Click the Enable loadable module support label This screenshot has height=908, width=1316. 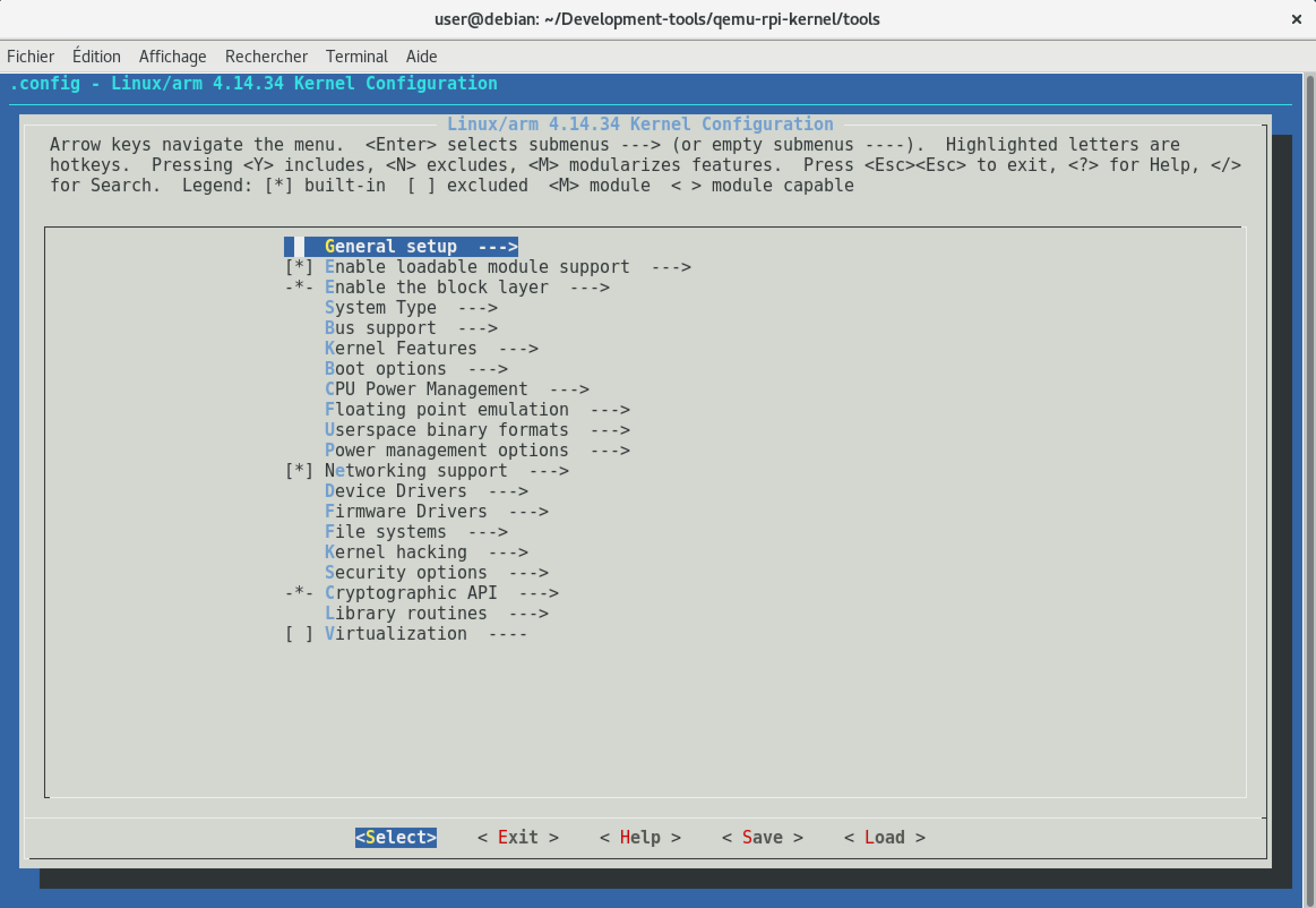(478, 267)
